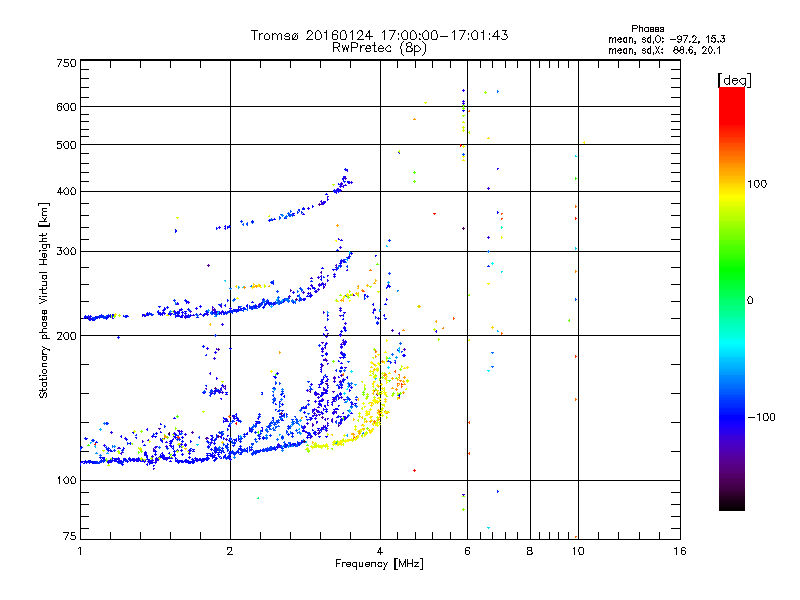Click the '500' height axis tick label
Viewport: 800px width, 600px height.
click(66, 145)
